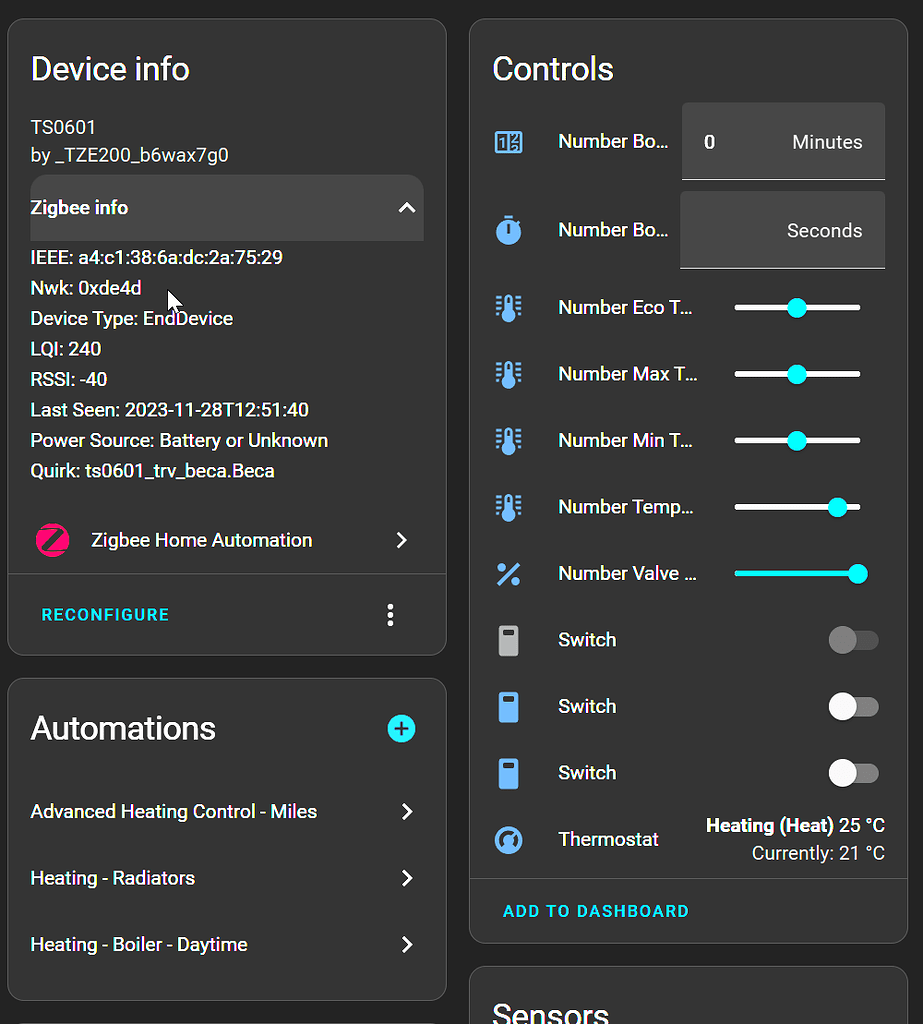This screenshot has width=923, height=1024.
Task: Add a new automation with plus icon
Action: (401, 728)
